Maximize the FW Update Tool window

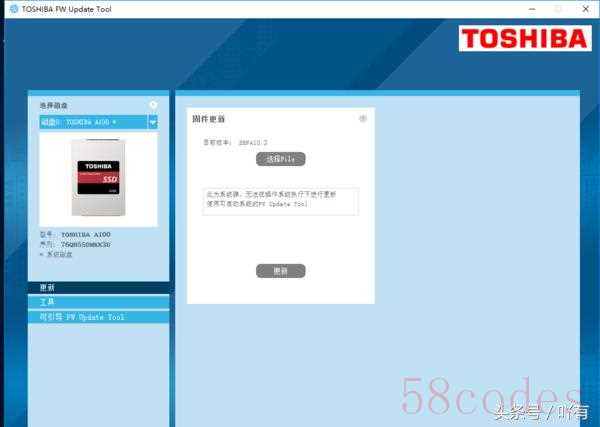[x=559, y=9]
